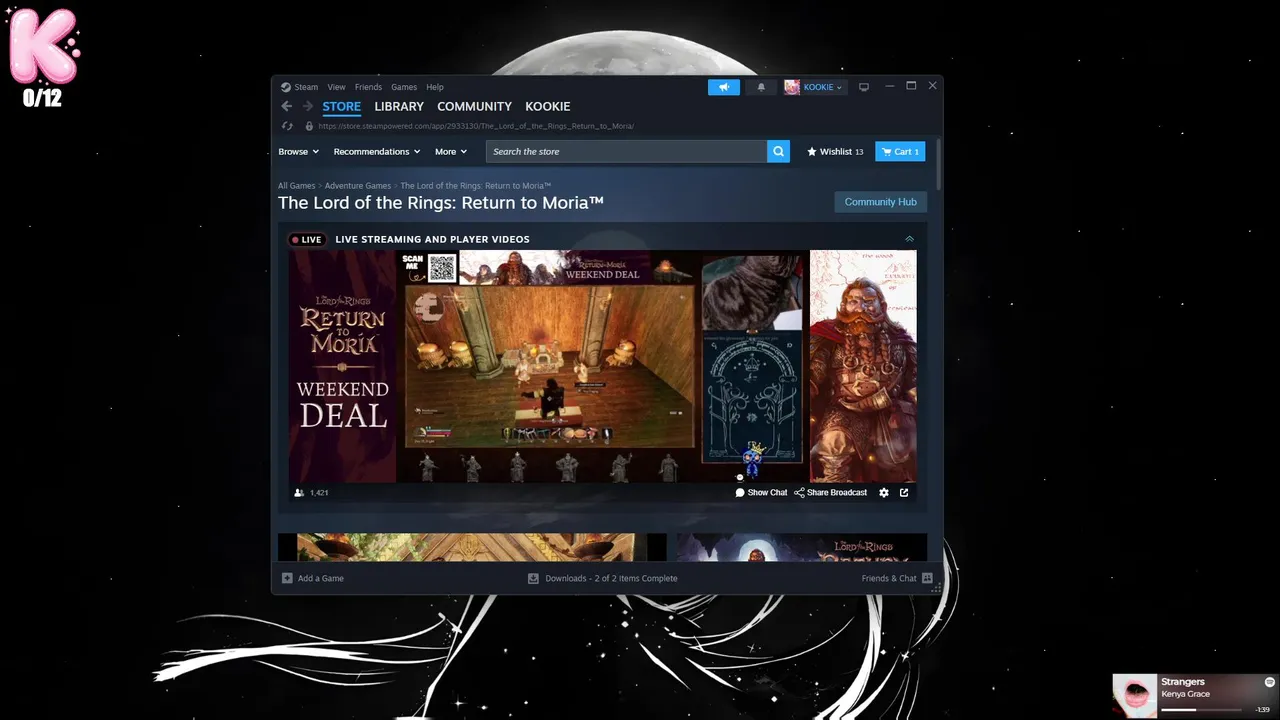
Task: Open announcements megaphone button
Action: pyautogui.click(x=724, y=87)
